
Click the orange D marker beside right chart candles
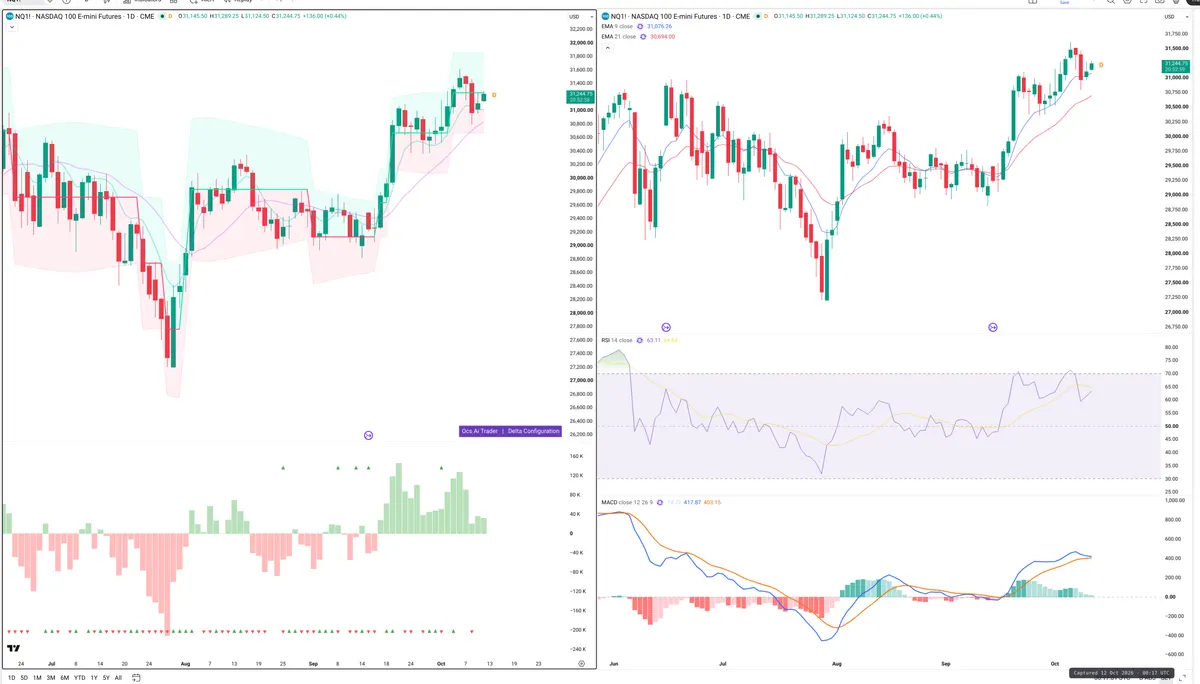click(1101, 65)
